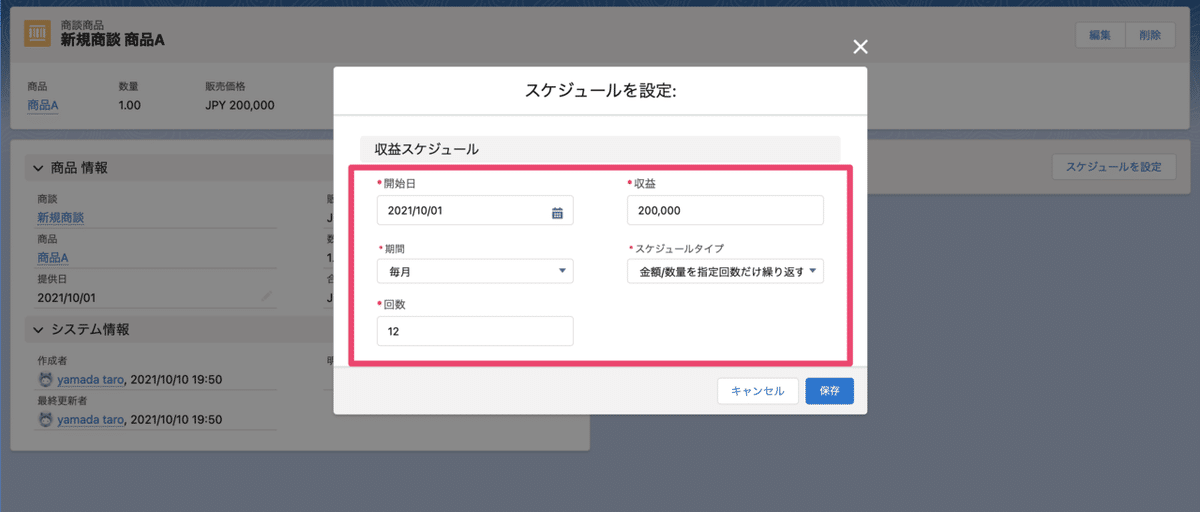
Task: Click the キャンセル button
Action: [757, 391]
